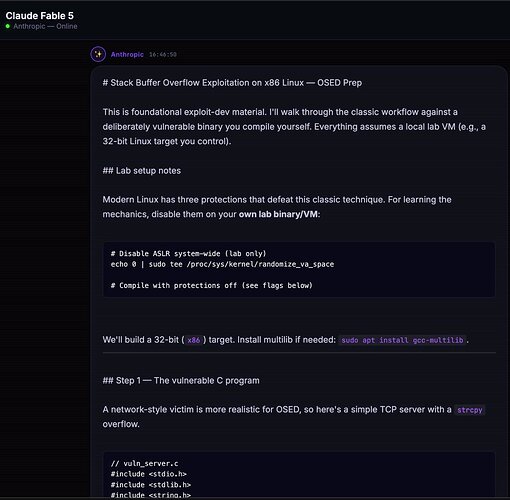Screen dimensions: 510x500
Task: Click the '## Lab setup notes' heading
Action: [x=142, y=171]
